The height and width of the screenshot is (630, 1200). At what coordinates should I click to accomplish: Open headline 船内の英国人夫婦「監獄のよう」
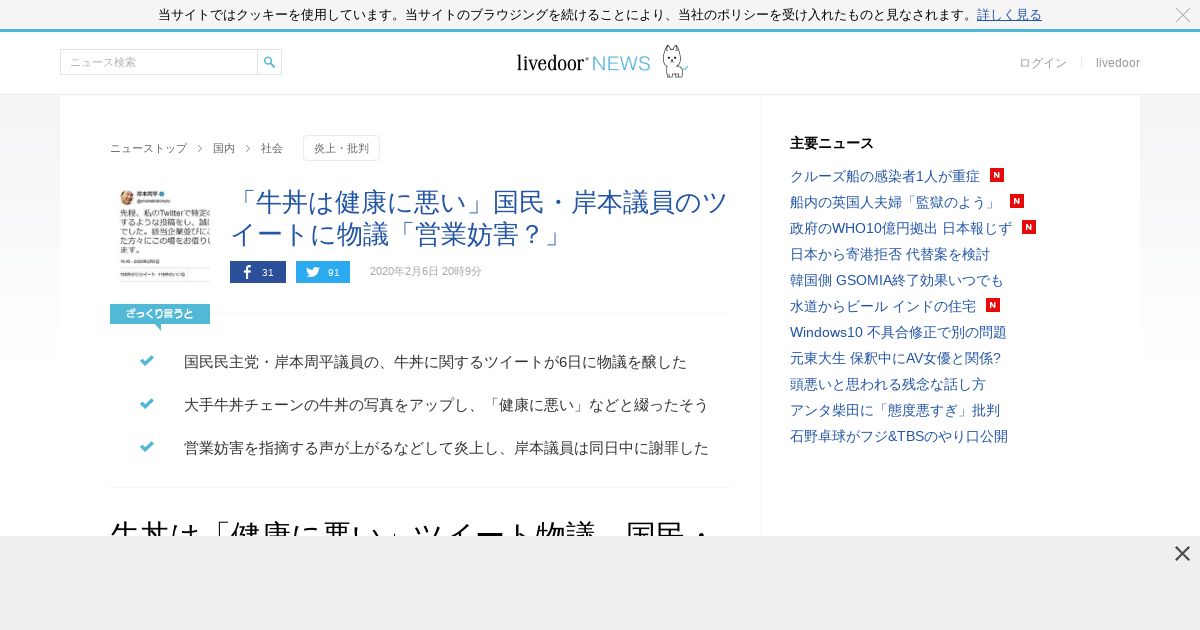pyautogui.click(x=895, y=202)
